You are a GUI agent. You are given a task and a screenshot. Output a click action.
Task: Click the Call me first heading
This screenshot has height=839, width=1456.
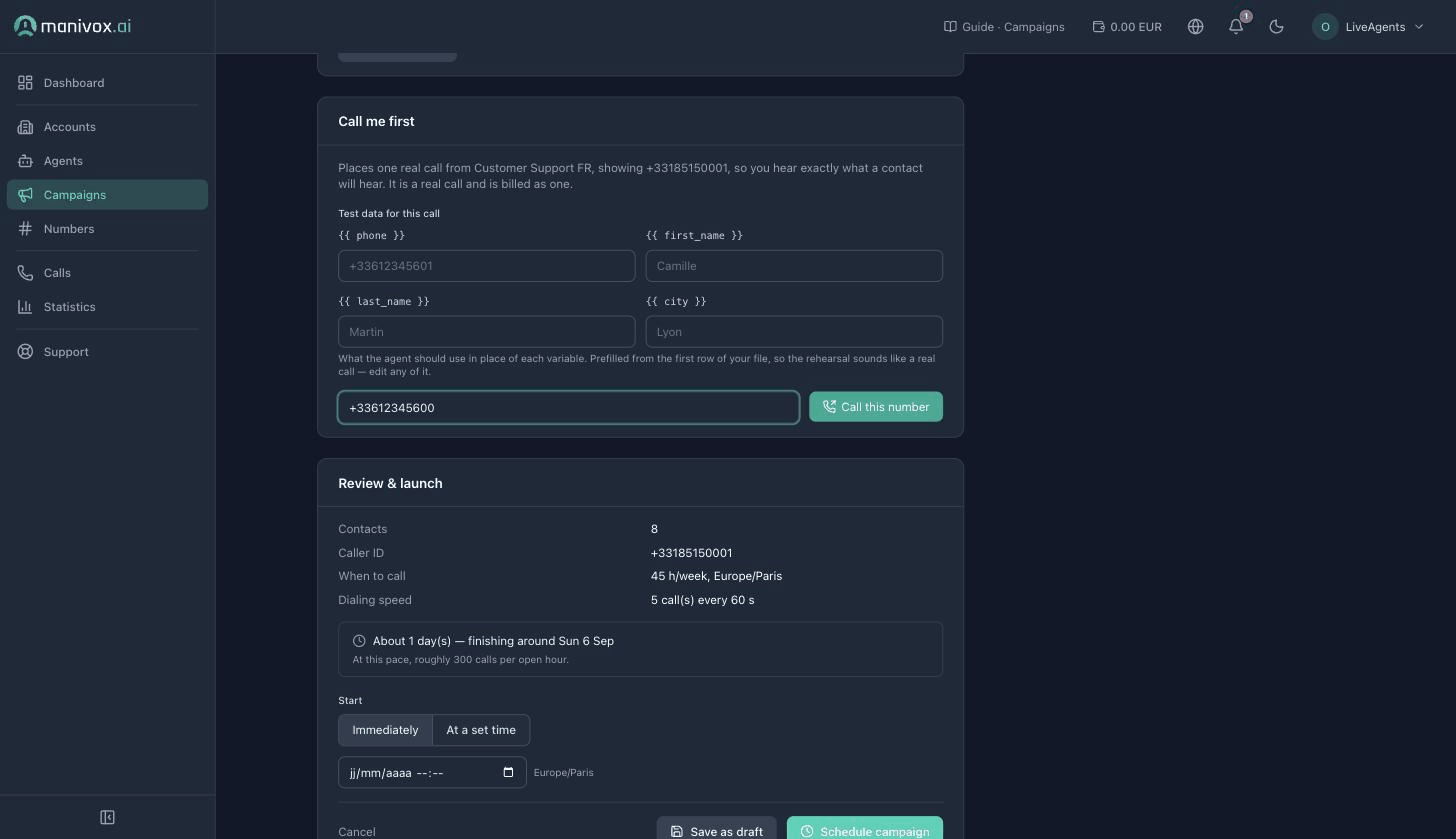pos(376,121)
